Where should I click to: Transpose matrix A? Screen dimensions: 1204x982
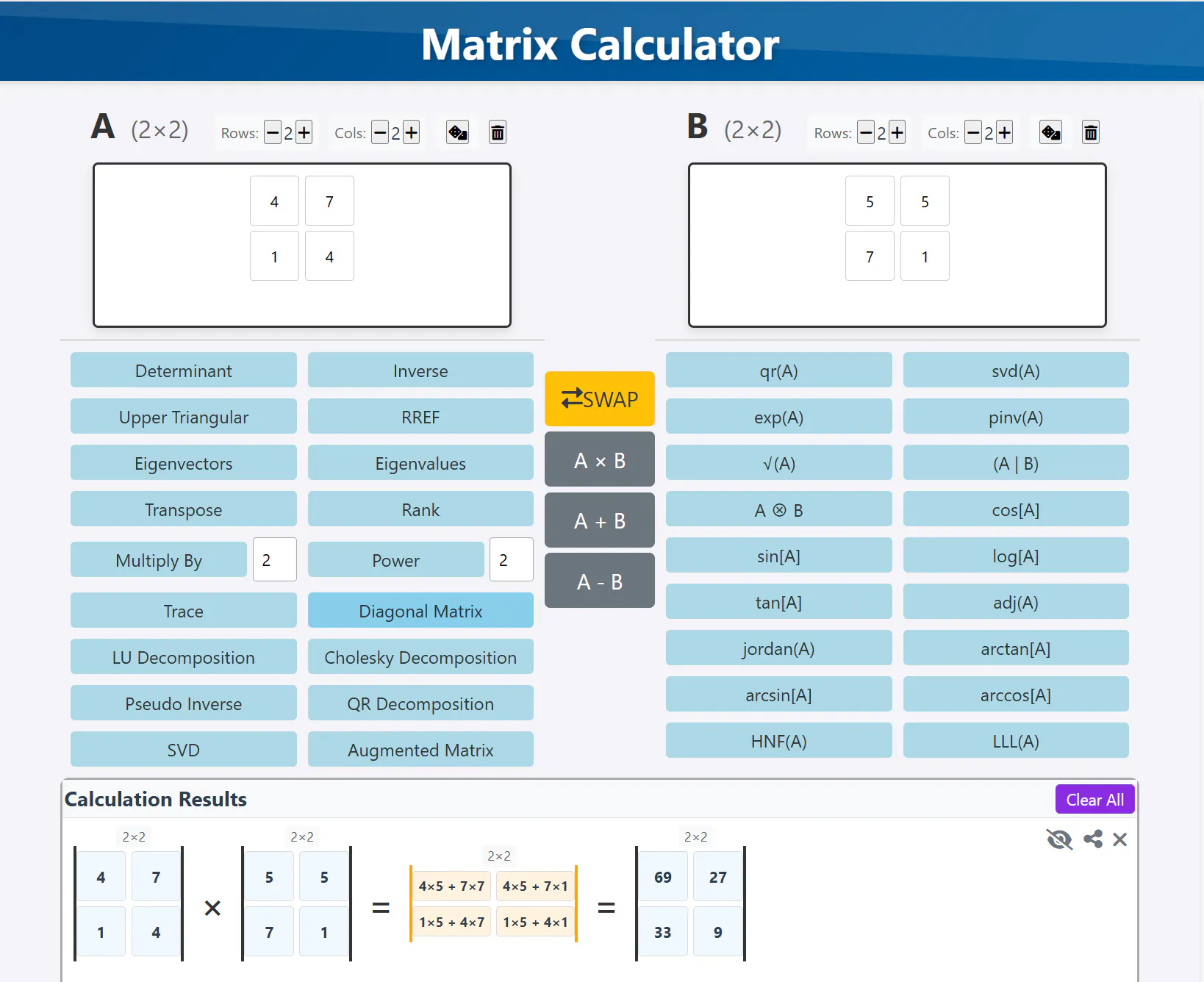coord(184,509)
